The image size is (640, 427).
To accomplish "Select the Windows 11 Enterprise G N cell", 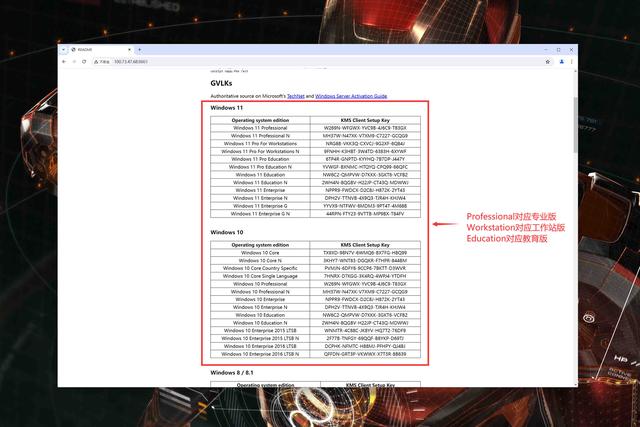I will 260,214.
